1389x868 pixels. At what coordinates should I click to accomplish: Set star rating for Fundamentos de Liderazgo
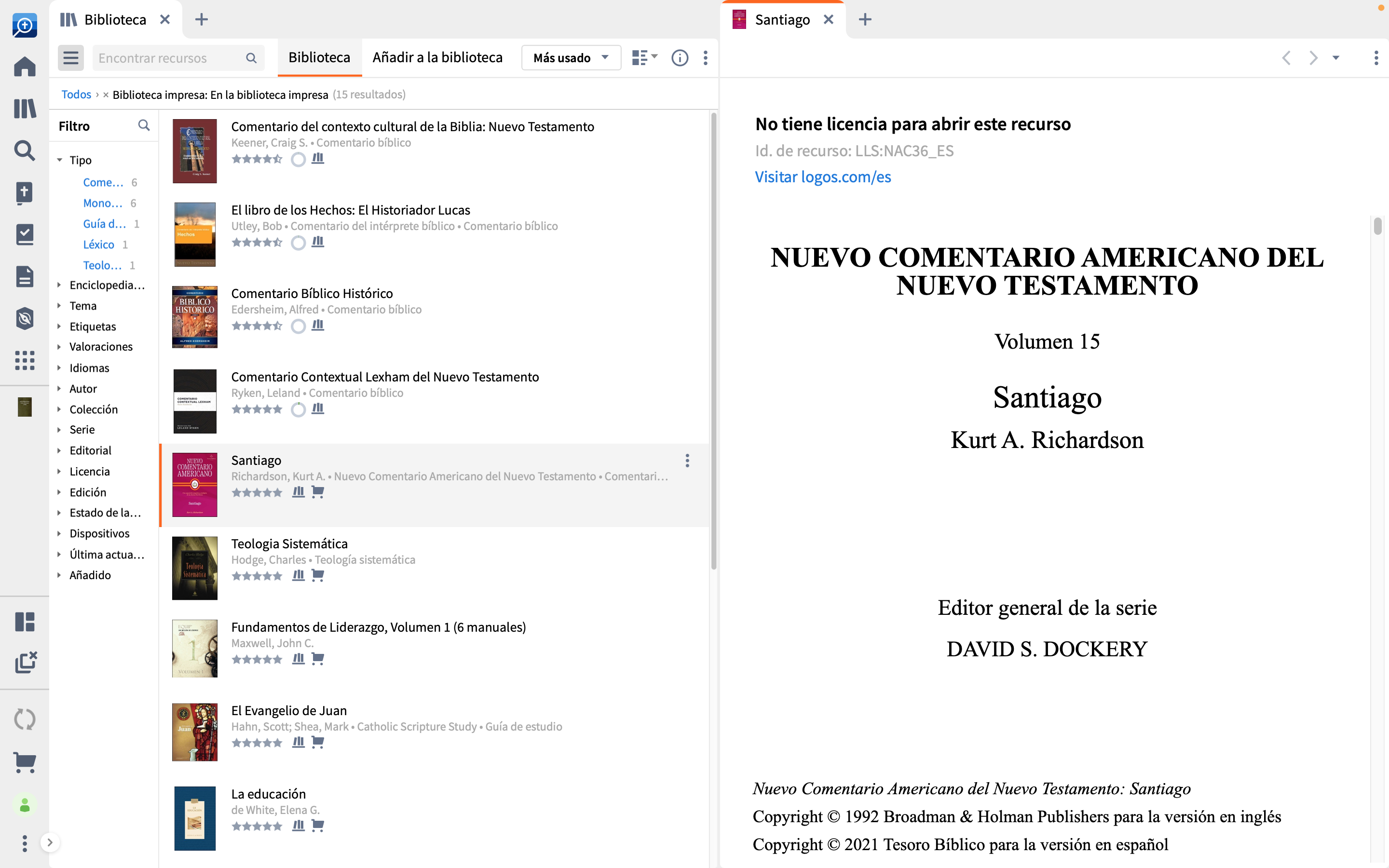[x=257, y=659]
